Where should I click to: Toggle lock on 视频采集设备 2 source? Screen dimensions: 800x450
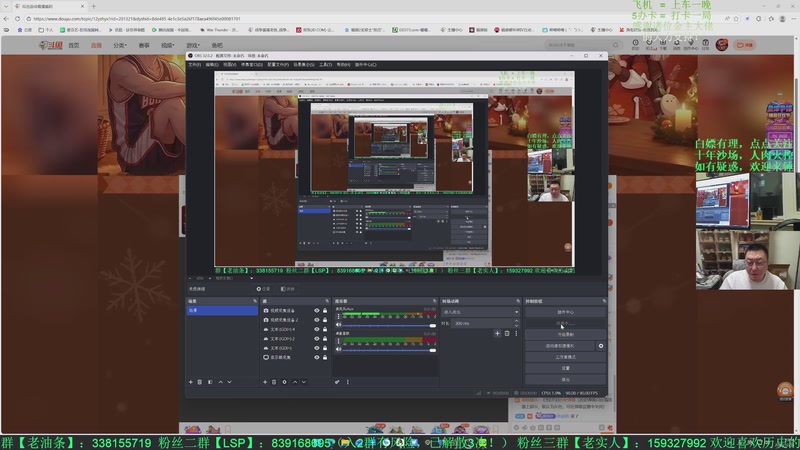pos(325,320)
